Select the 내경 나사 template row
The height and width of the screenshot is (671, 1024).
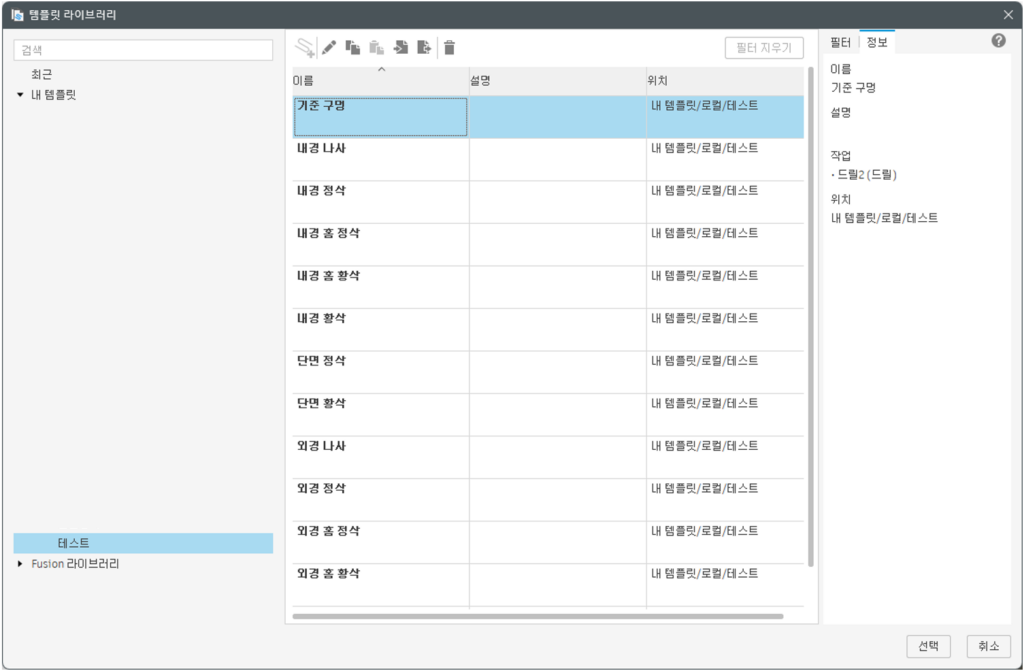(548, 159)
